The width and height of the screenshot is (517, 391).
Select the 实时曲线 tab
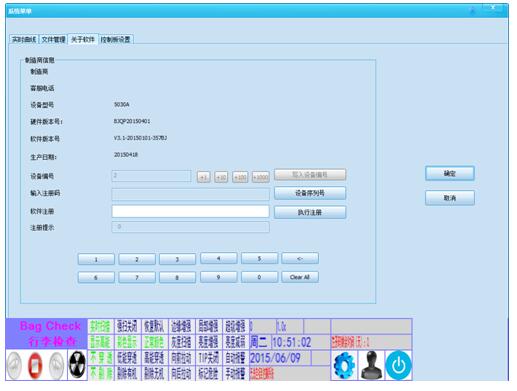[x=24, y=39]
